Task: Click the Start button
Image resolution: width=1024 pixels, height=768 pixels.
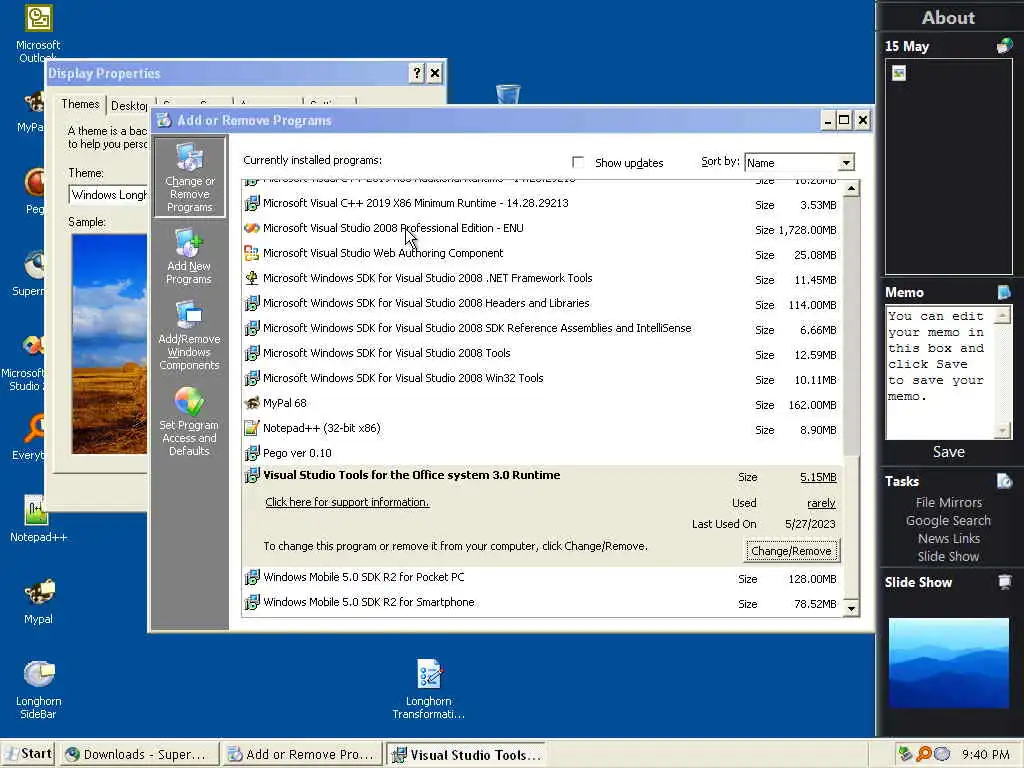Action: click(x=29, y=754)
